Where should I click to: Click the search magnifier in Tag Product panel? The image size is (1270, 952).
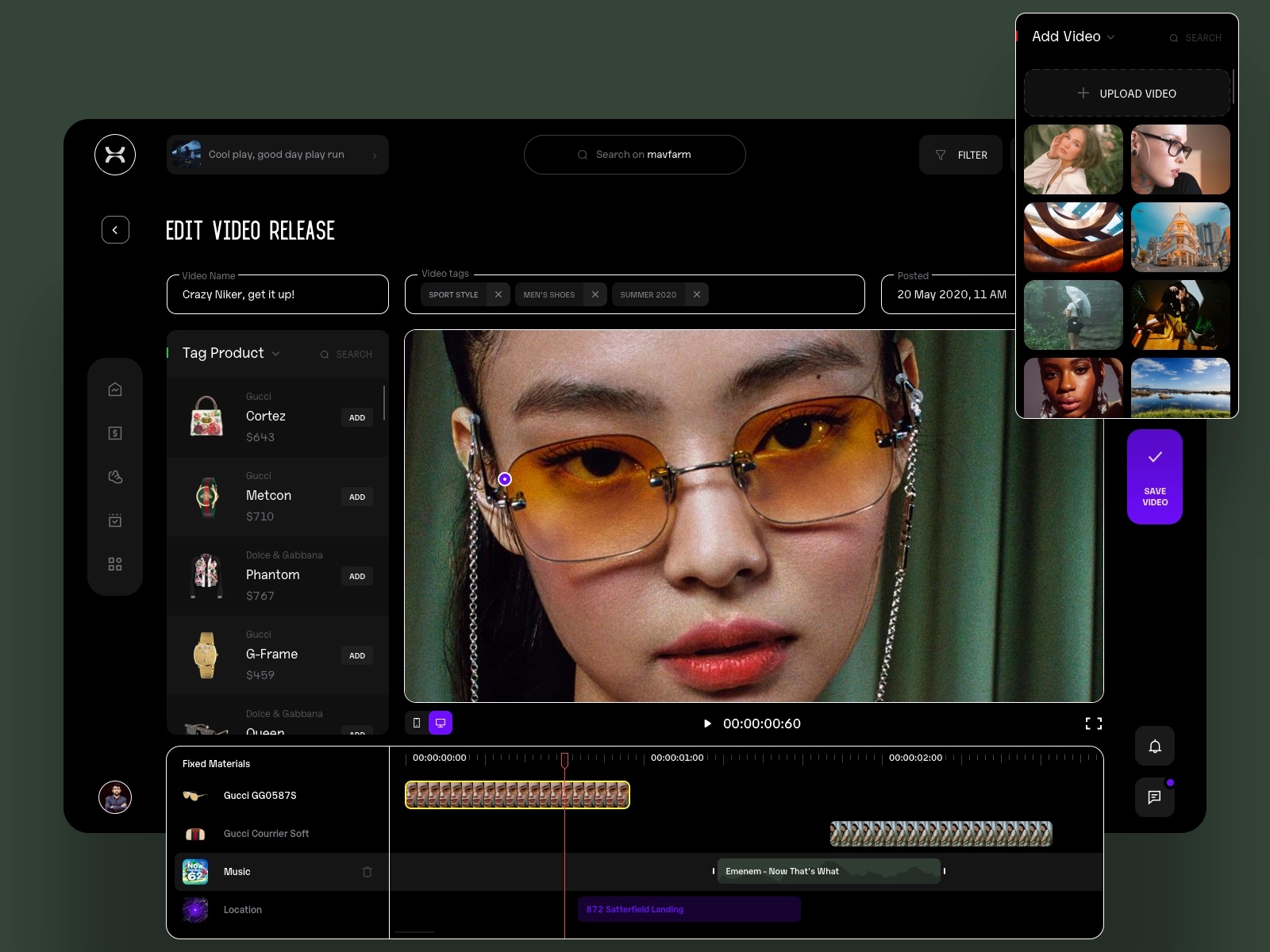[325, 355]
